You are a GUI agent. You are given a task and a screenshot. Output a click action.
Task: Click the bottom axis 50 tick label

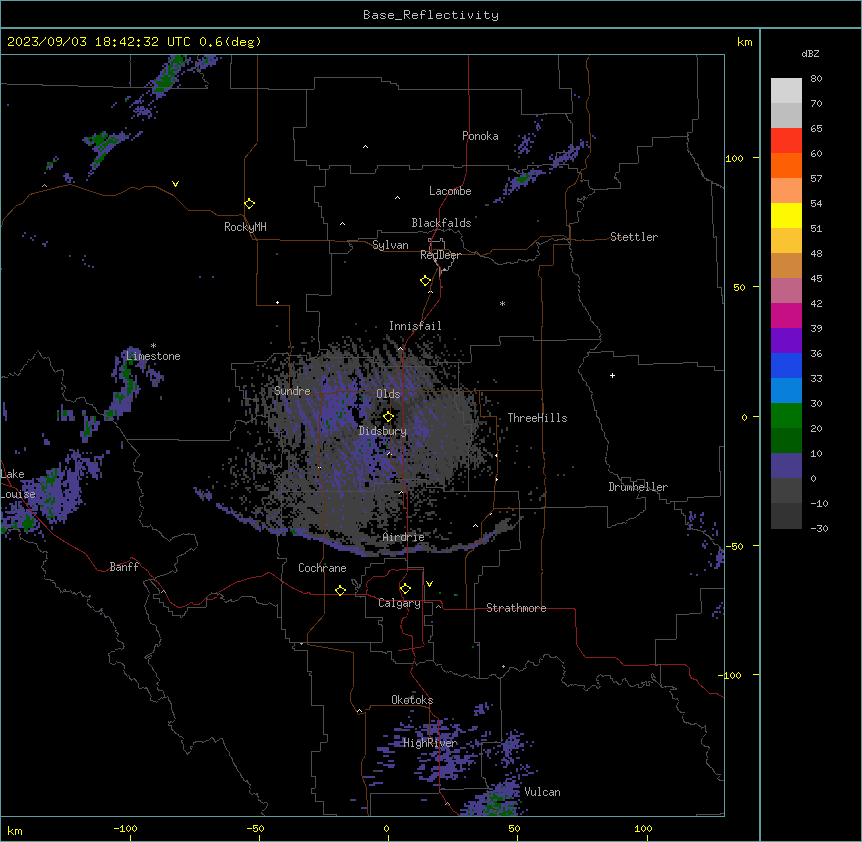click(514, 828)
